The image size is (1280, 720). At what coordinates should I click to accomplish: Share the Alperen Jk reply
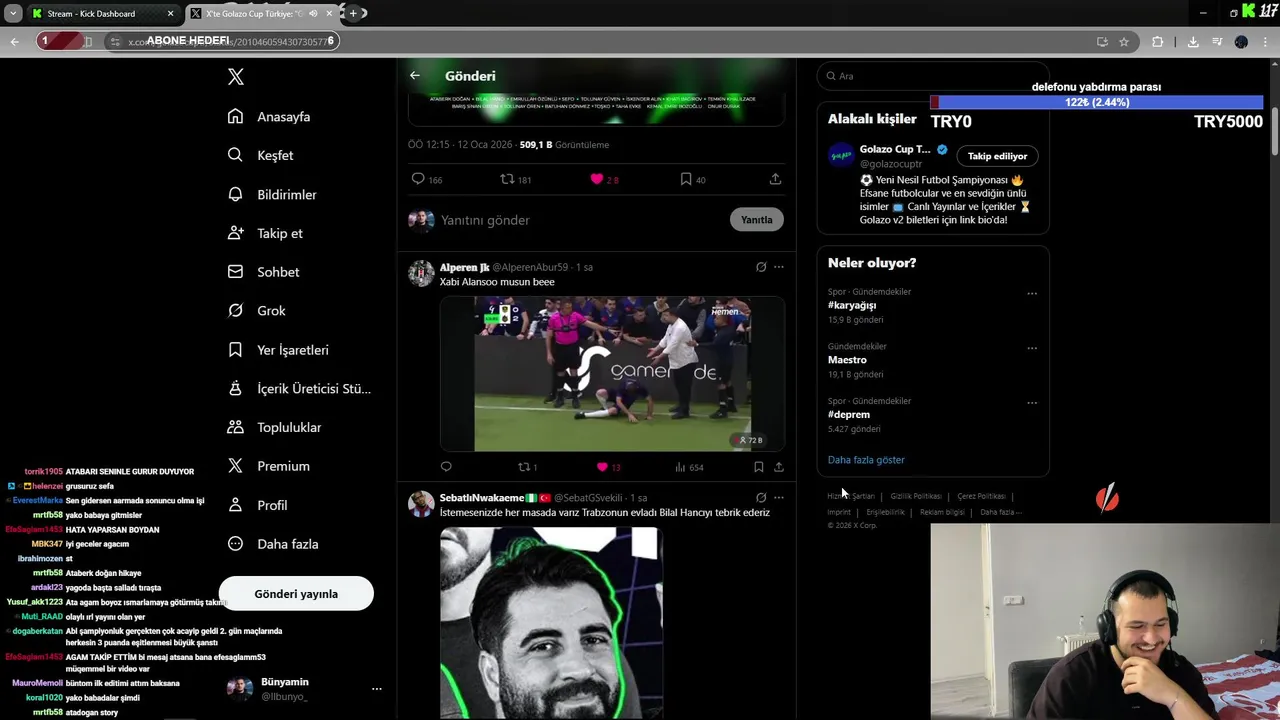pyautogui.click(x=779, y=467)
